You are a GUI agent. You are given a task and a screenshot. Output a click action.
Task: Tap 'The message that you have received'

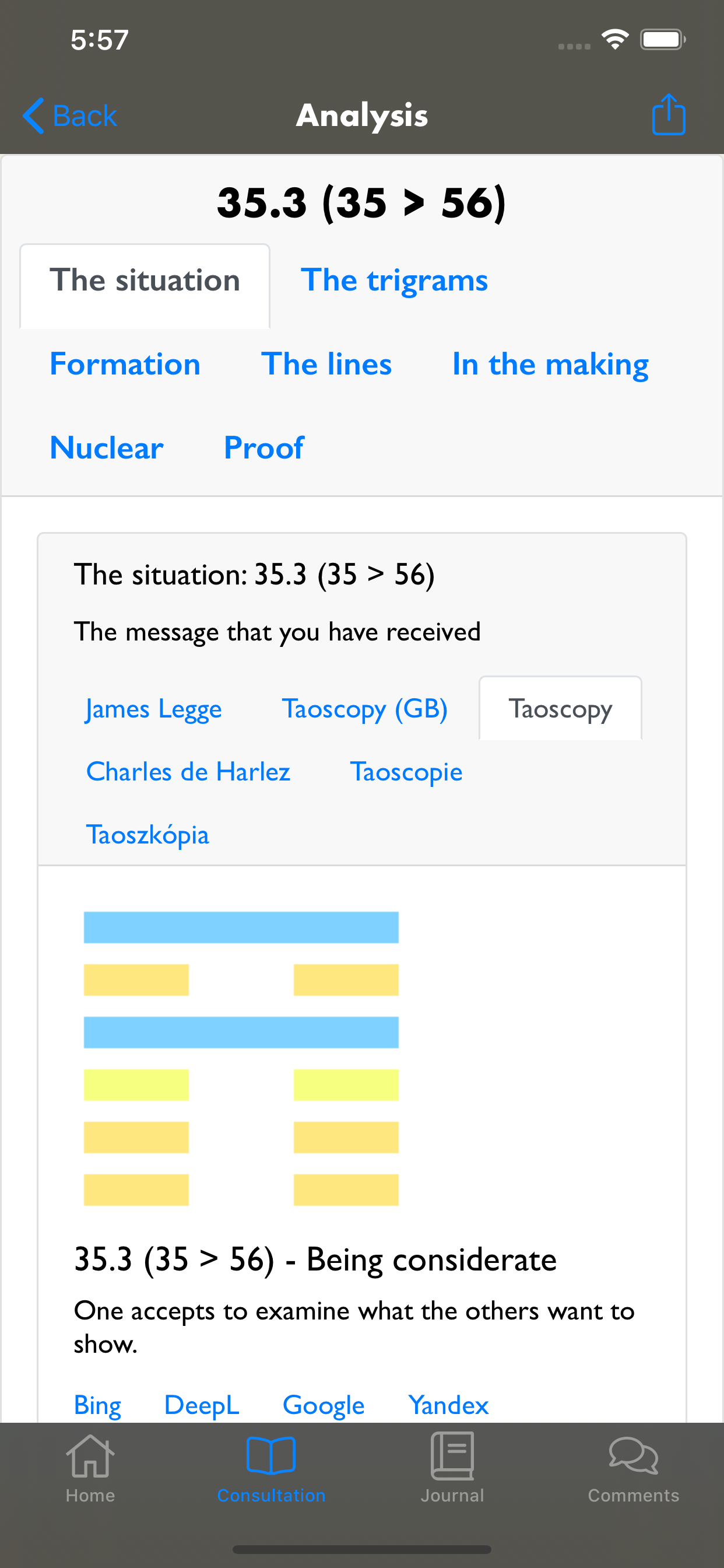(x=277, y=632)
